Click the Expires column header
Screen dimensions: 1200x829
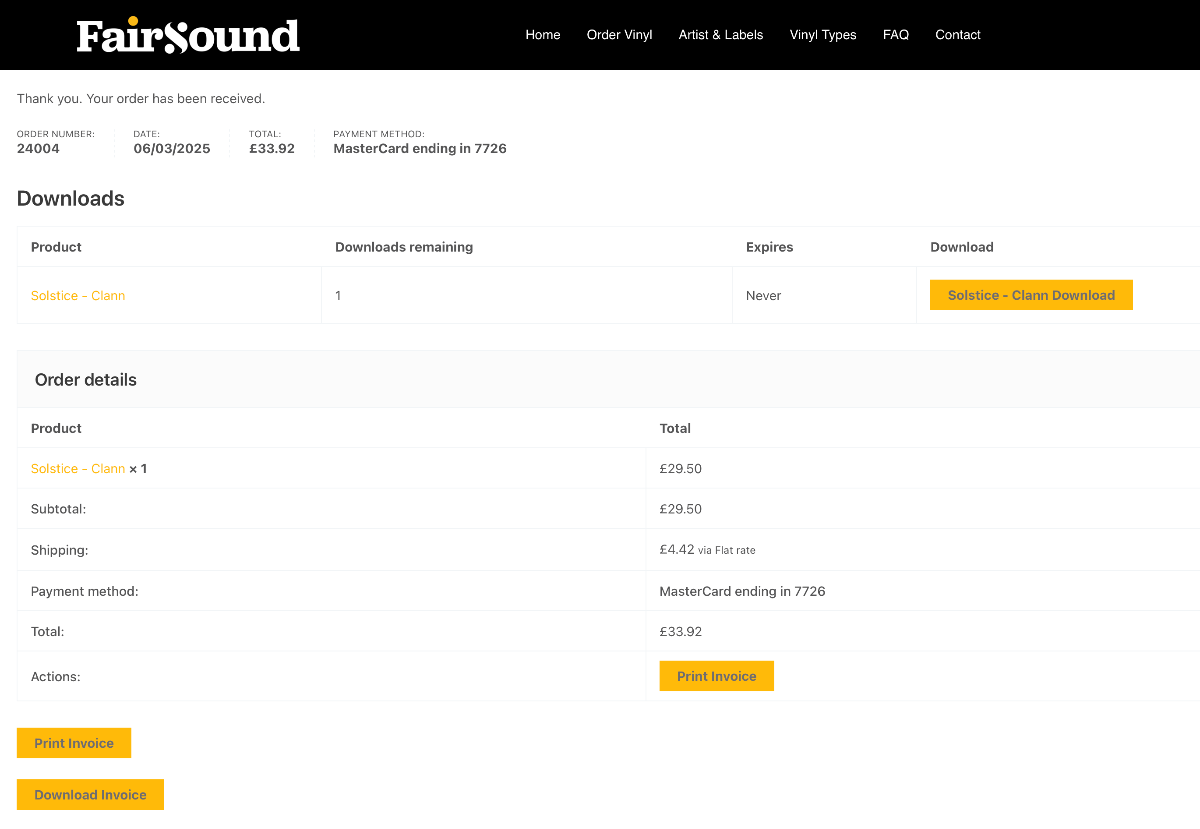coord(769,247)
